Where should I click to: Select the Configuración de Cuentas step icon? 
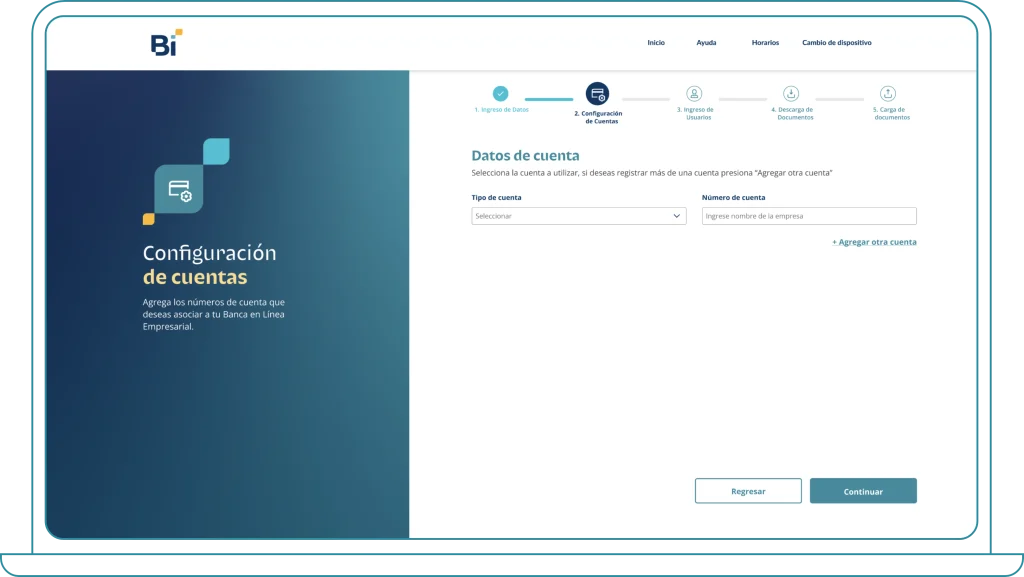(597, 94)
